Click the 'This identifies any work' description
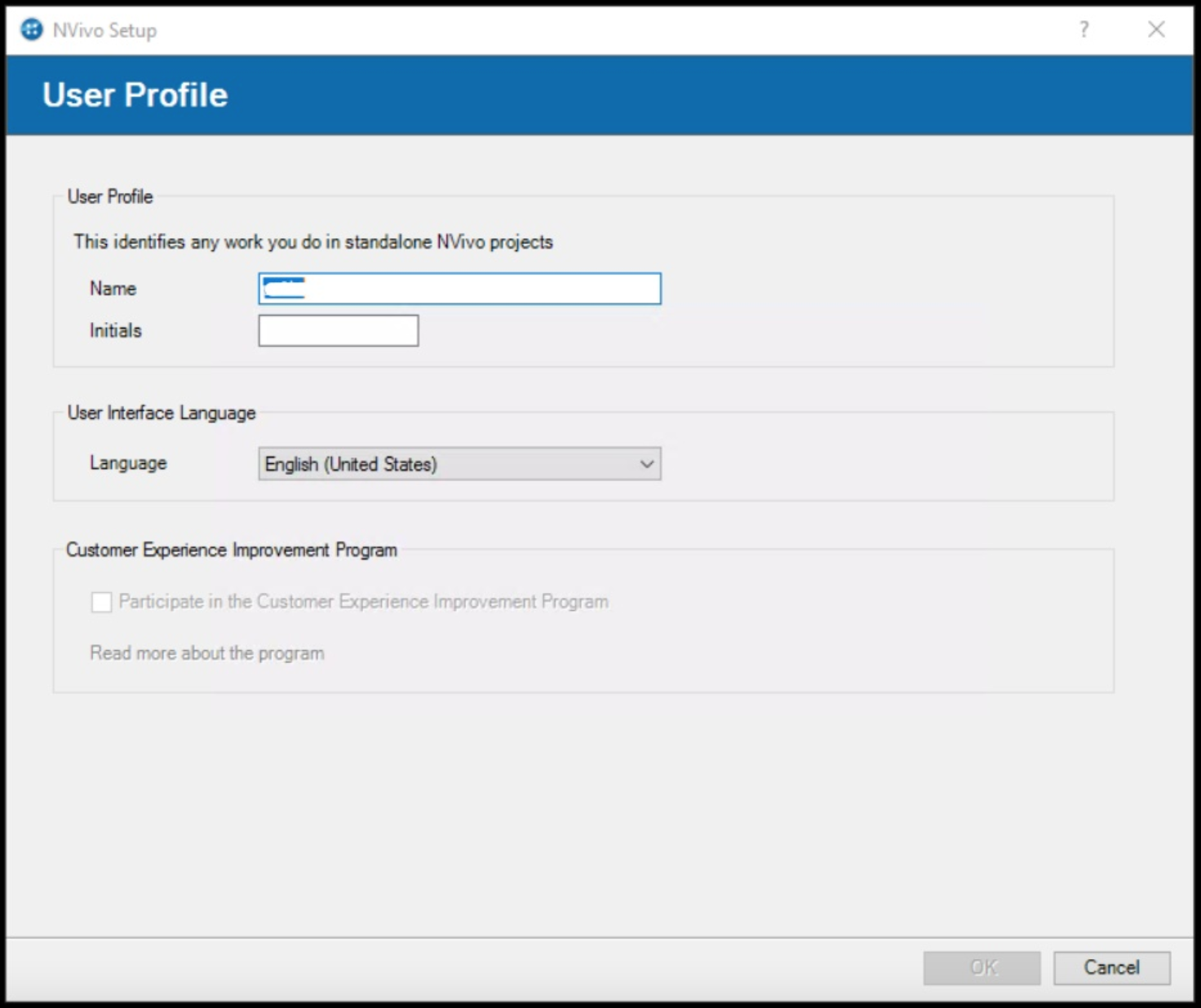 tap(313, 242)
